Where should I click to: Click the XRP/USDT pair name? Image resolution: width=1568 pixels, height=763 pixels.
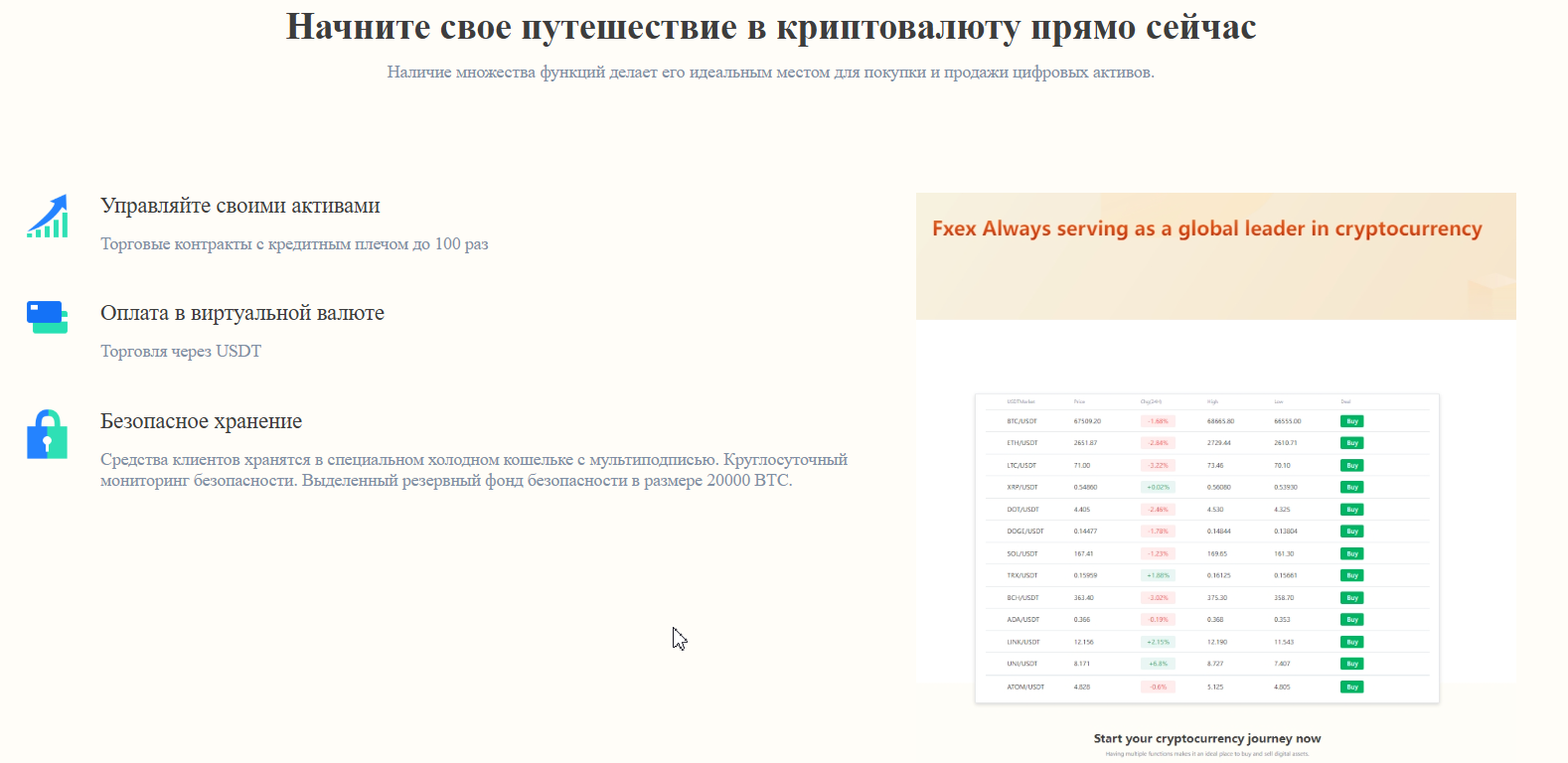click(1021, 487)
